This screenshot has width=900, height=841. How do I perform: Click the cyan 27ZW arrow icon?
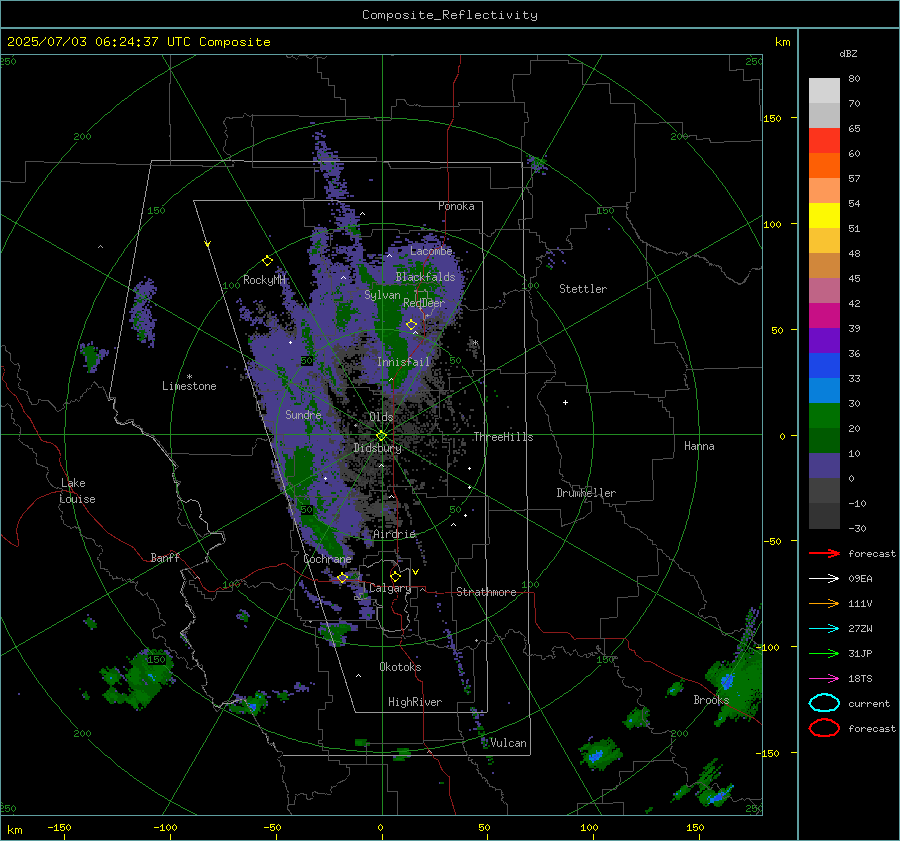[x=824, y=629]
